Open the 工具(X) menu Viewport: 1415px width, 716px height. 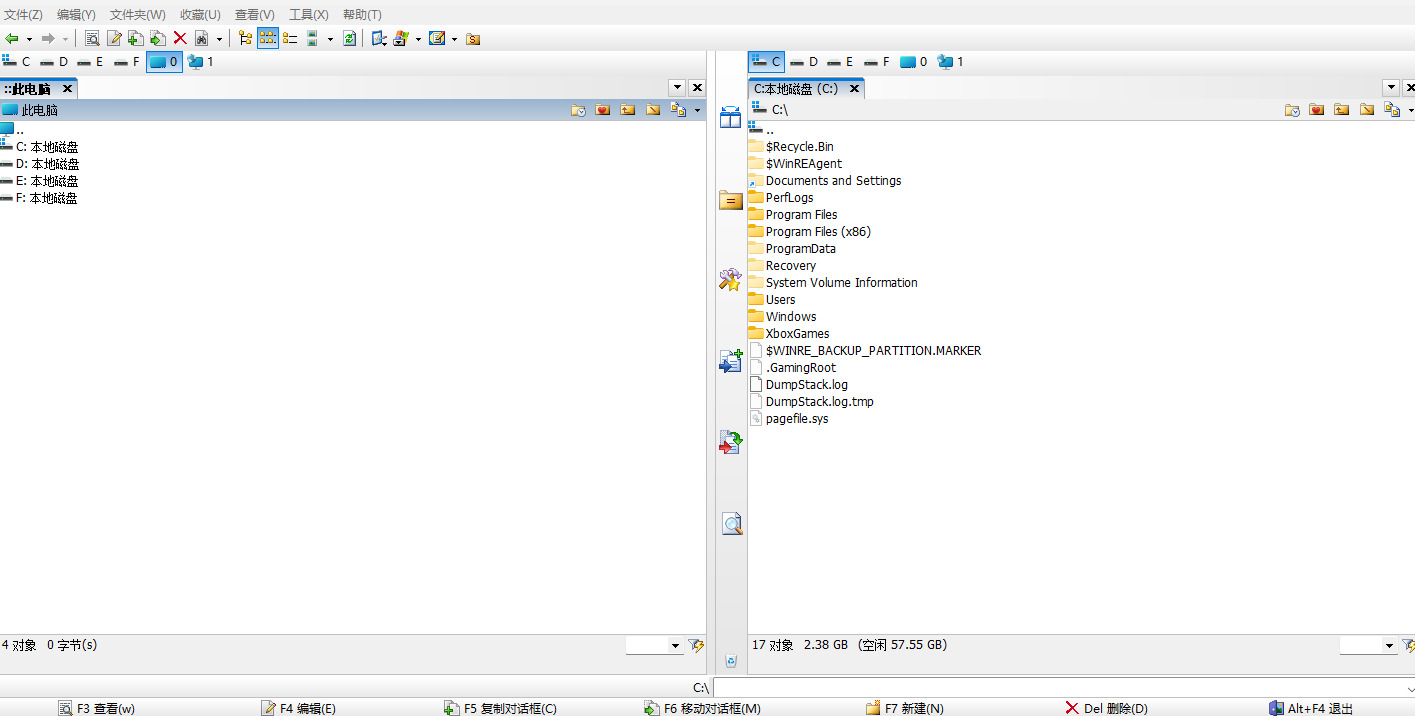pos(308,14)
